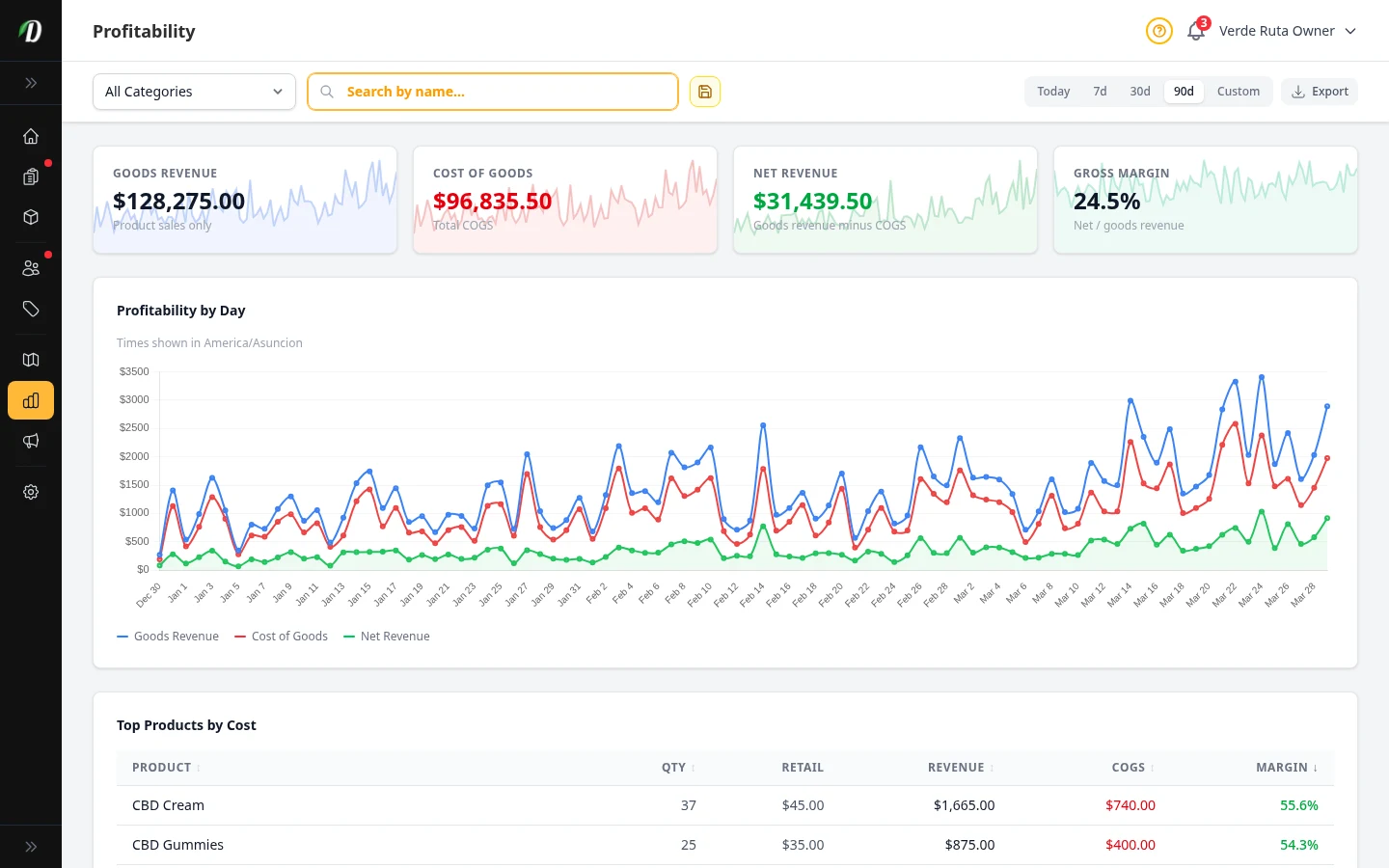Open the Home page from the sidebar

(31, 136)
